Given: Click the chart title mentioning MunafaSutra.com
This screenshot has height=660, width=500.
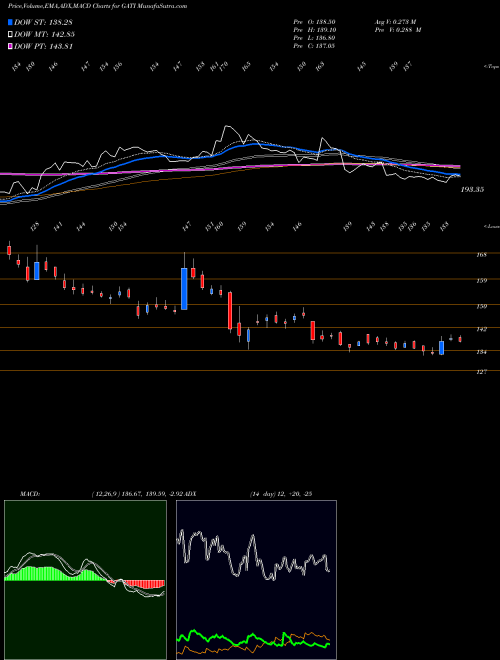Looking at the screenshot, I should coord(97,6).
